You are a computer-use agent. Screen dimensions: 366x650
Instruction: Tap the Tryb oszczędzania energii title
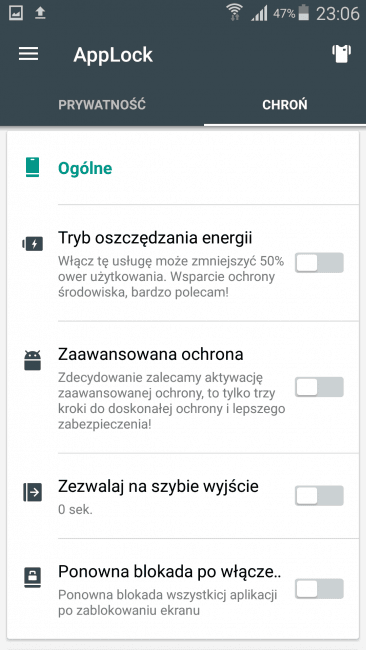[155, 238]
